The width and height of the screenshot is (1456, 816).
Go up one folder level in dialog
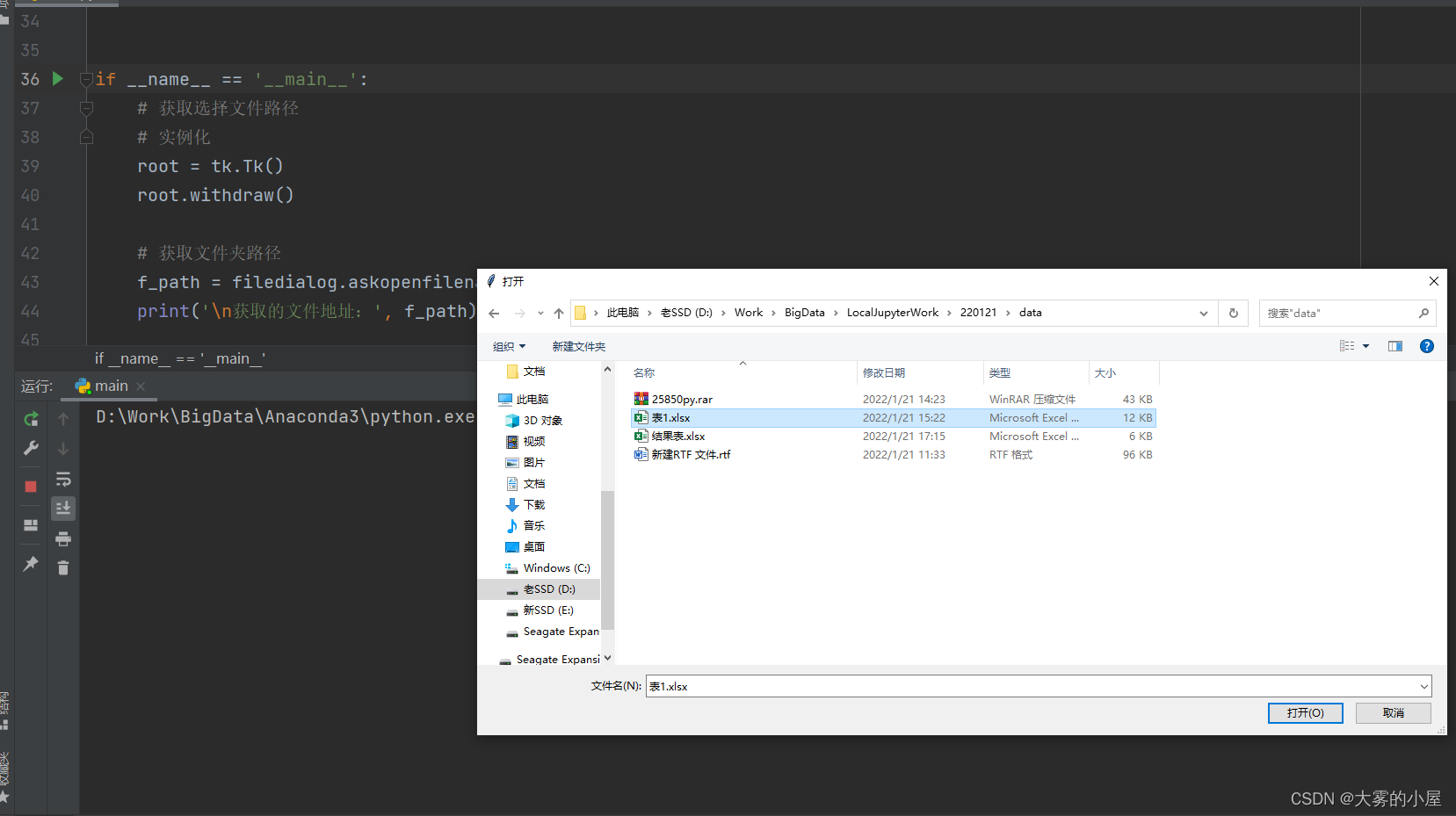pyautogui.click(x=559, y=313)
